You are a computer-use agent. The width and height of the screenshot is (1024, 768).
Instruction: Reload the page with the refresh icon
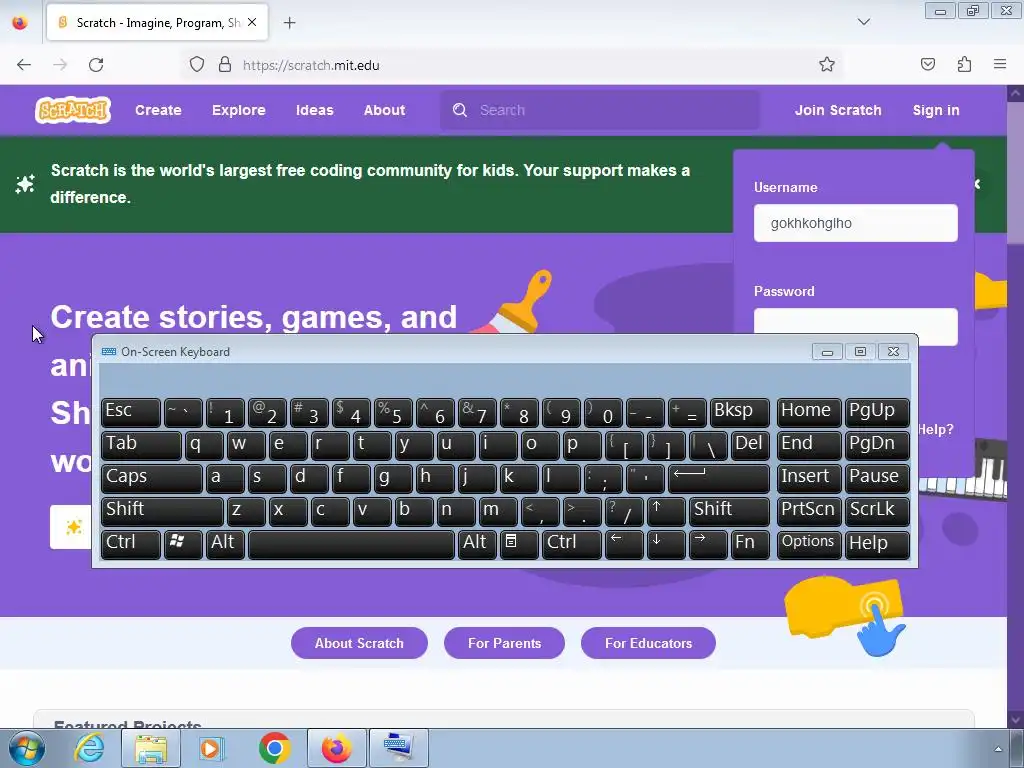tap(96, 65)
